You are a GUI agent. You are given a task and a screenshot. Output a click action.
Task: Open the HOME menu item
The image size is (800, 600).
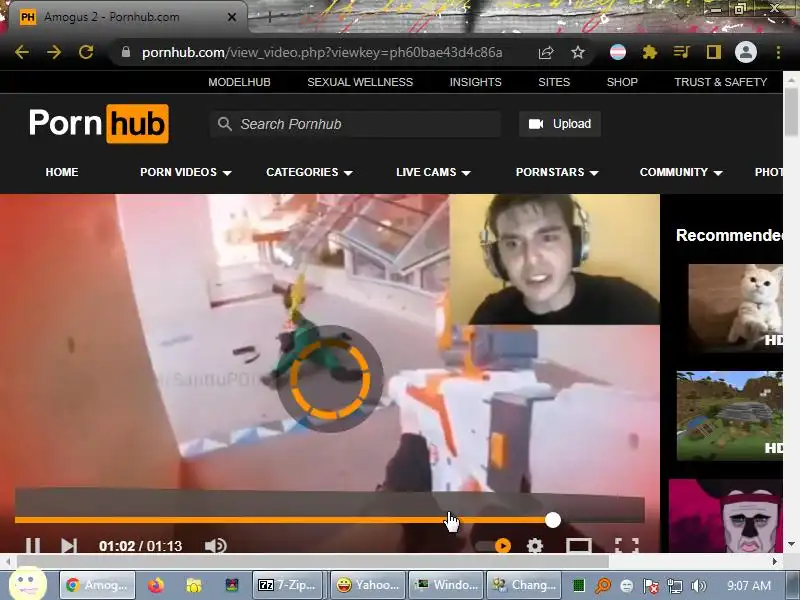click(62, 172)
